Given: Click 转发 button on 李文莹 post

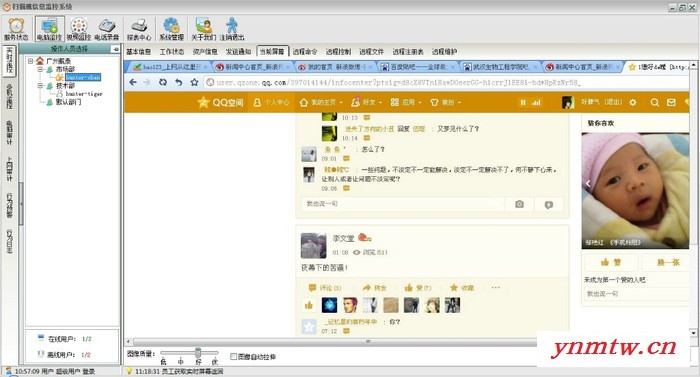Looking at the screenshot, I should (375, 288).
